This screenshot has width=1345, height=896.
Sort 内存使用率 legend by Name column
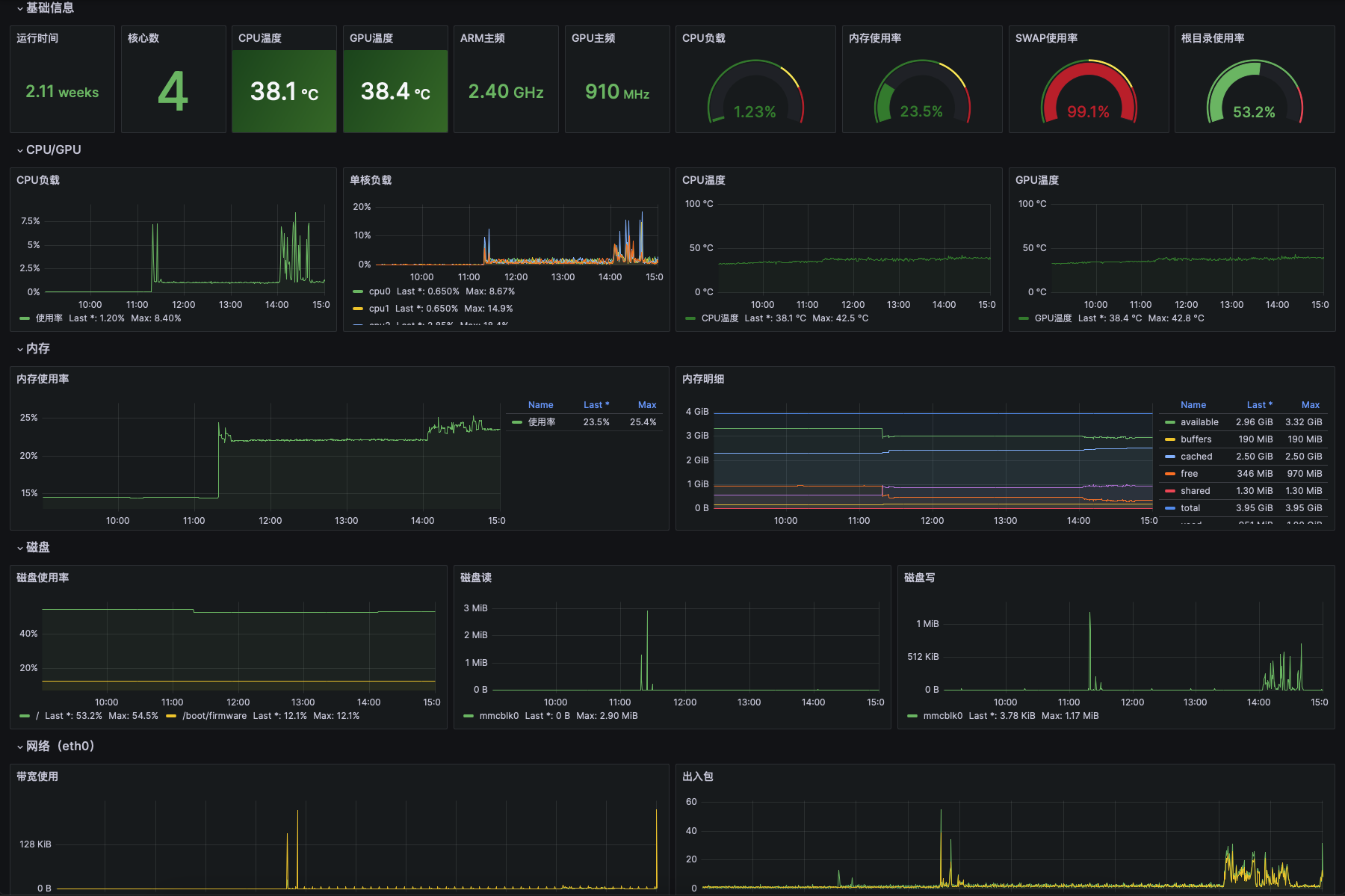[540, 405]
